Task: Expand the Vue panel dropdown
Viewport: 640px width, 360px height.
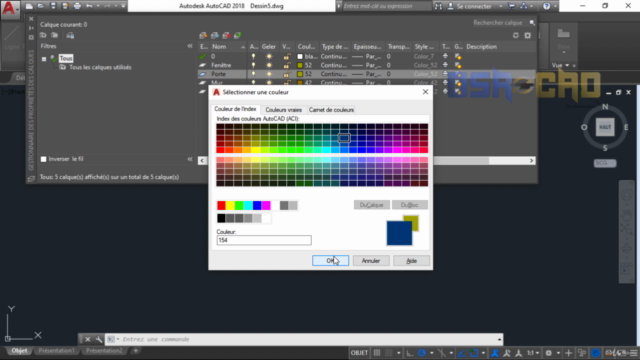Action: [567, 65]
